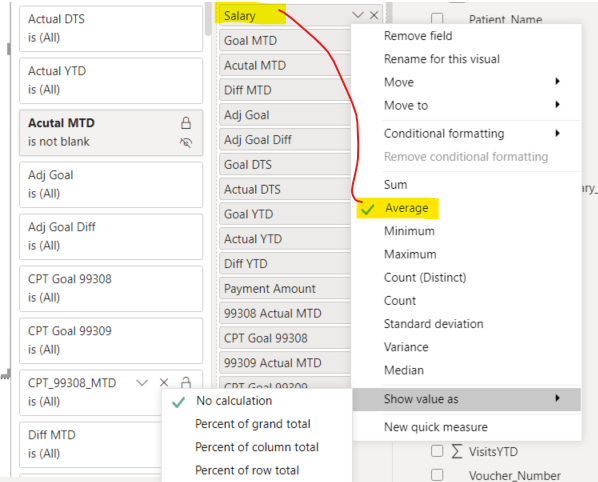Remove the Salary field using its X icon
Viewport: 598px width, 482px height.
pyautogui.click(x=374, y=15)
